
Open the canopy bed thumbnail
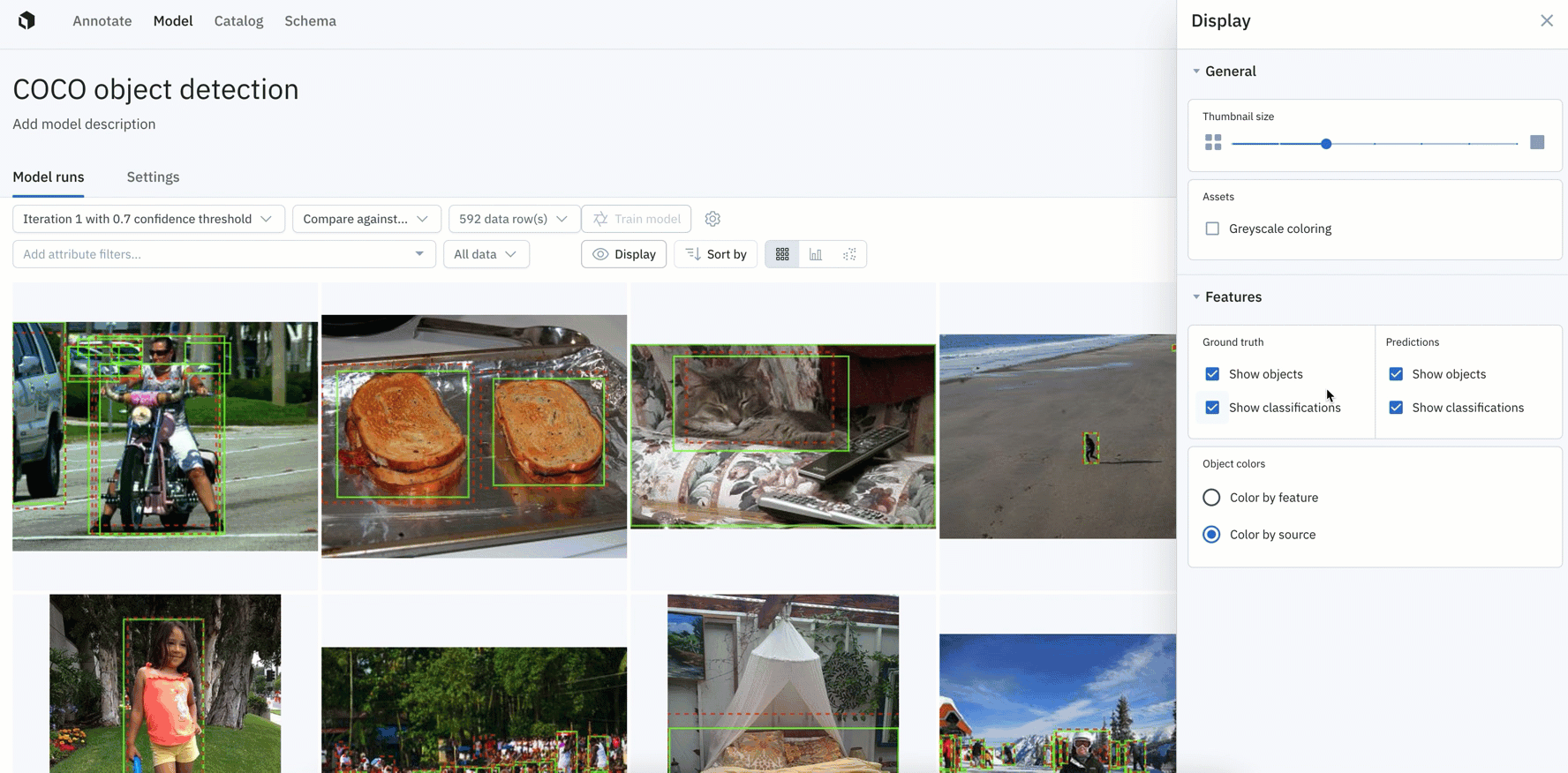click(783, 684)
